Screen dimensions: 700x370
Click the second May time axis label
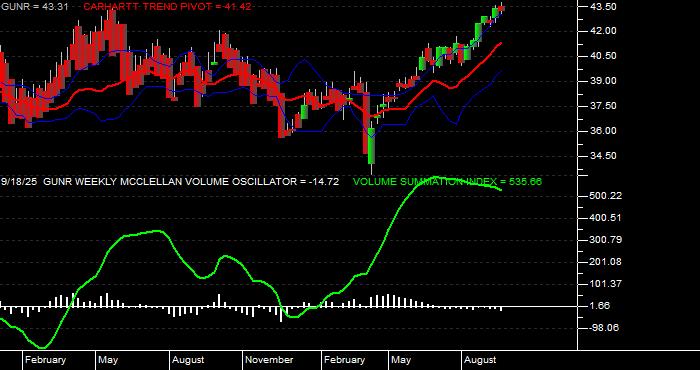(x=401, y=360)
